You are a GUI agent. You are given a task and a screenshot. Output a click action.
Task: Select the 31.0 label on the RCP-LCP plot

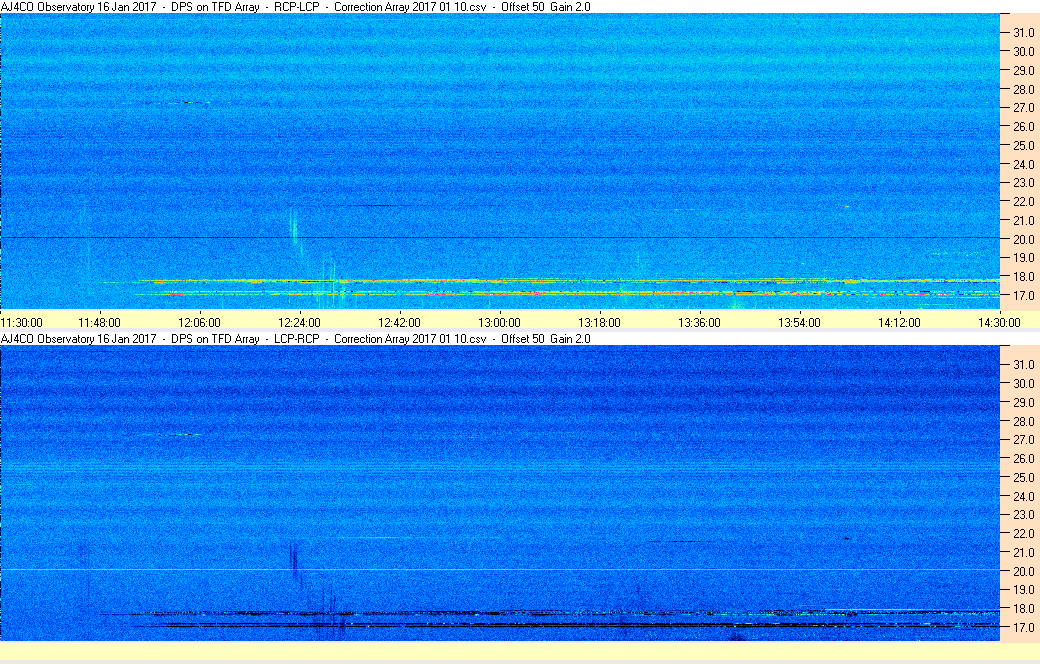[1023, 33]
